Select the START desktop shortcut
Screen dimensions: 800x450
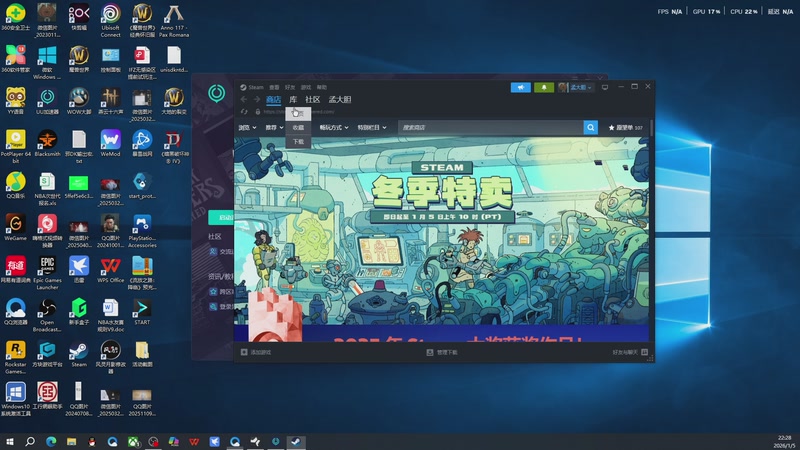tap(142, 312)
